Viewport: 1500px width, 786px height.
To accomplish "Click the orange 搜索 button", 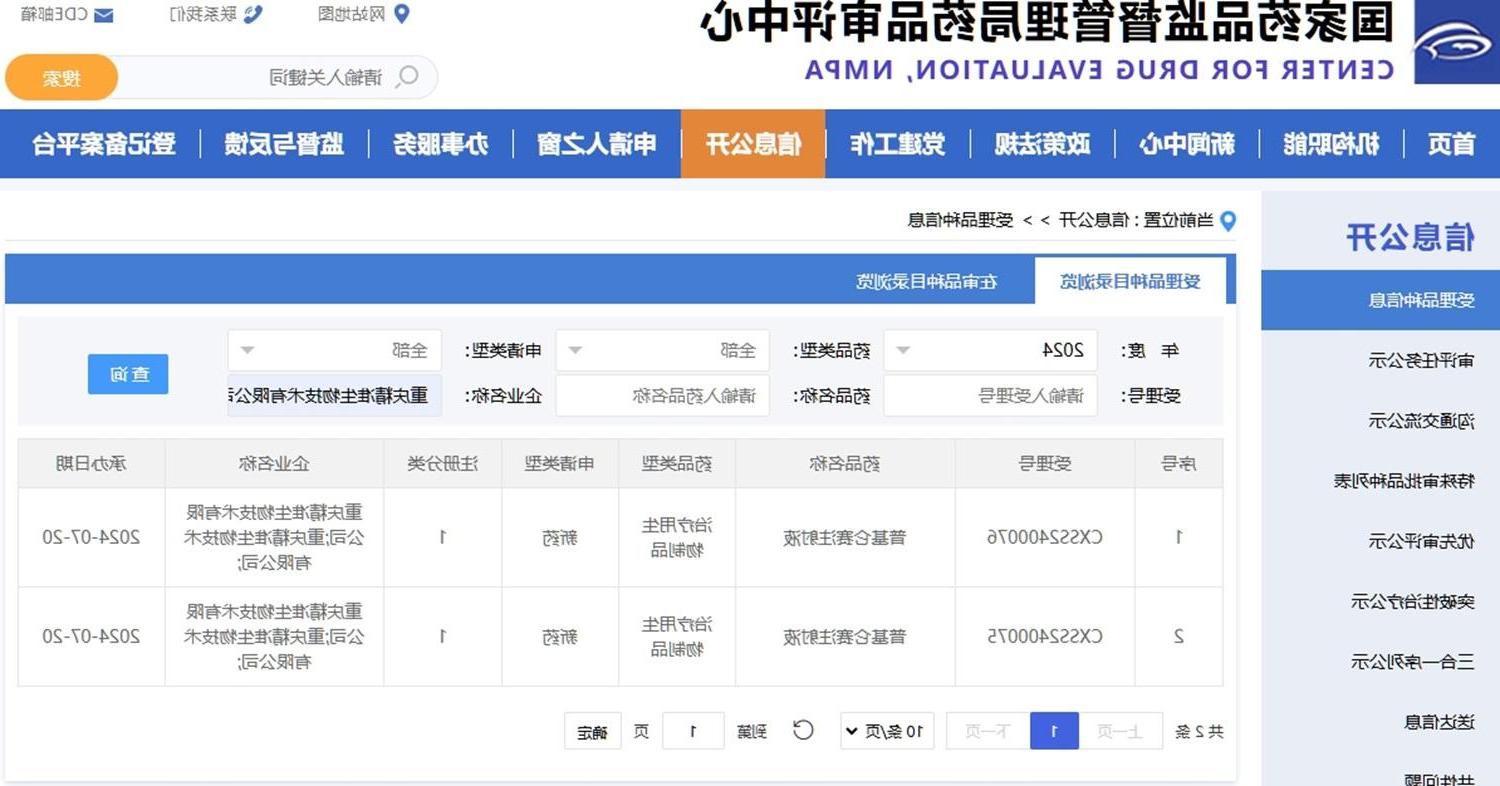I will (x=62, y=77).
